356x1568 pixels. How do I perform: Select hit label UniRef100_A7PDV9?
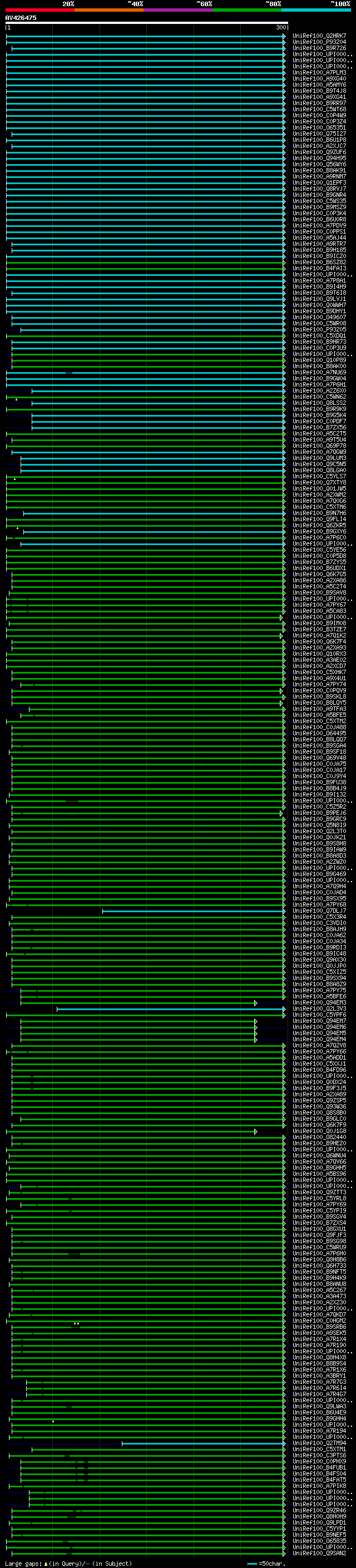point(319,226)
